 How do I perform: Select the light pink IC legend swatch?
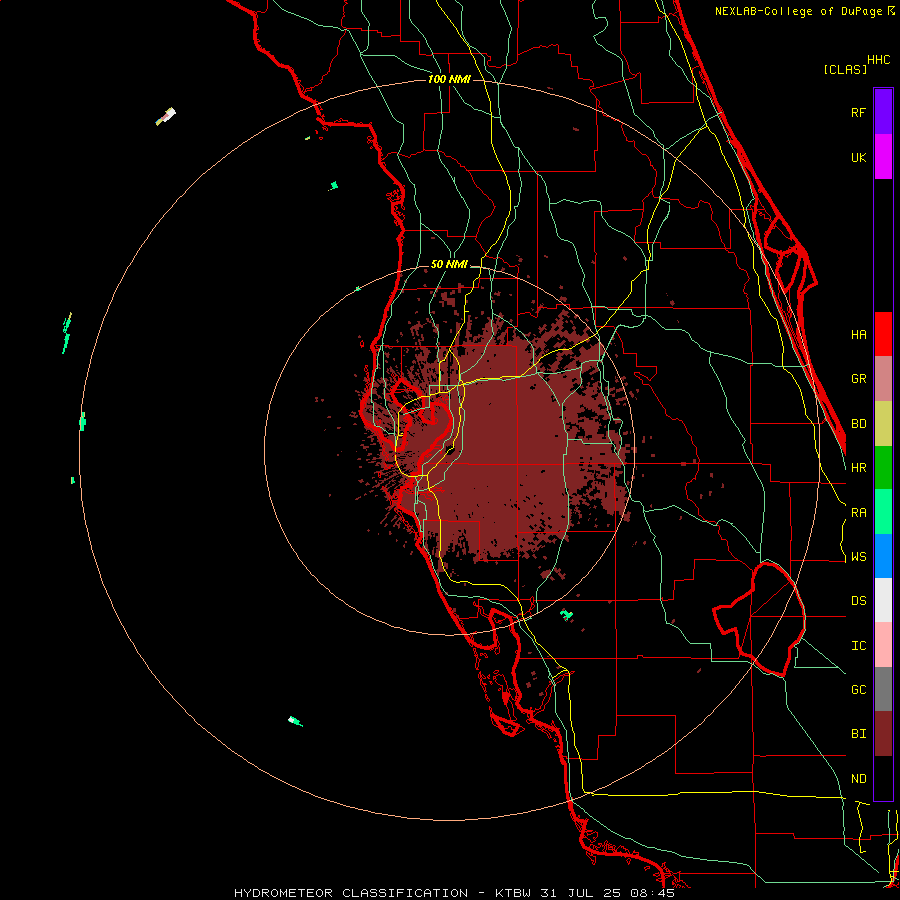883,645
